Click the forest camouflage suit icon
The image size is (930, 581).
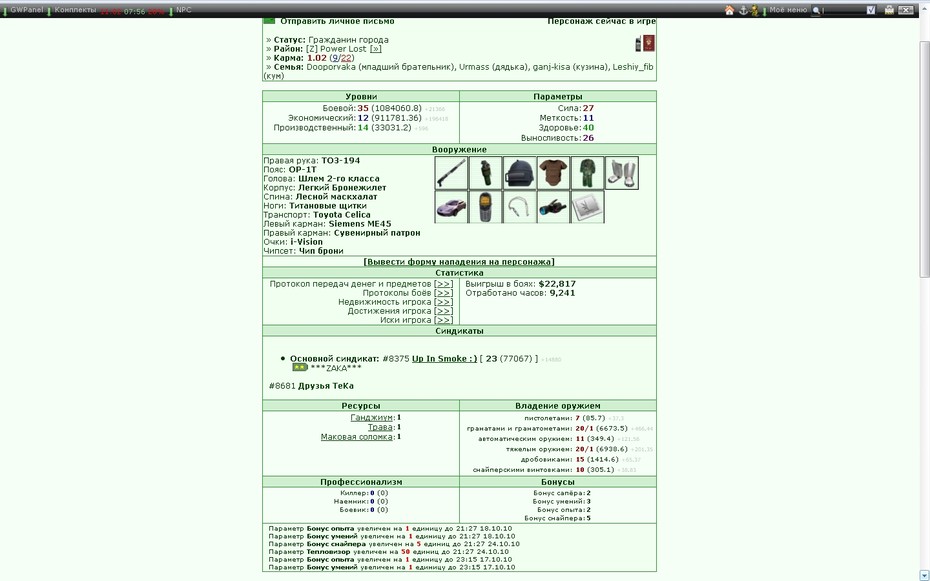(587, 173)
